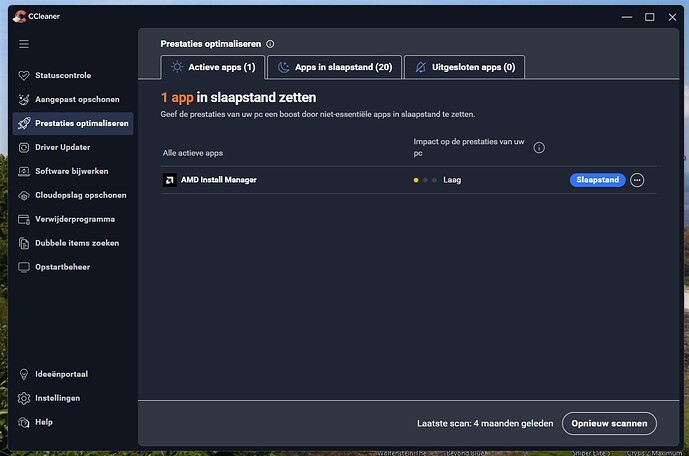Open the hamburger menu in the sidebar
Viewport: 689px width, 456px height.
(x=24, y=44)
